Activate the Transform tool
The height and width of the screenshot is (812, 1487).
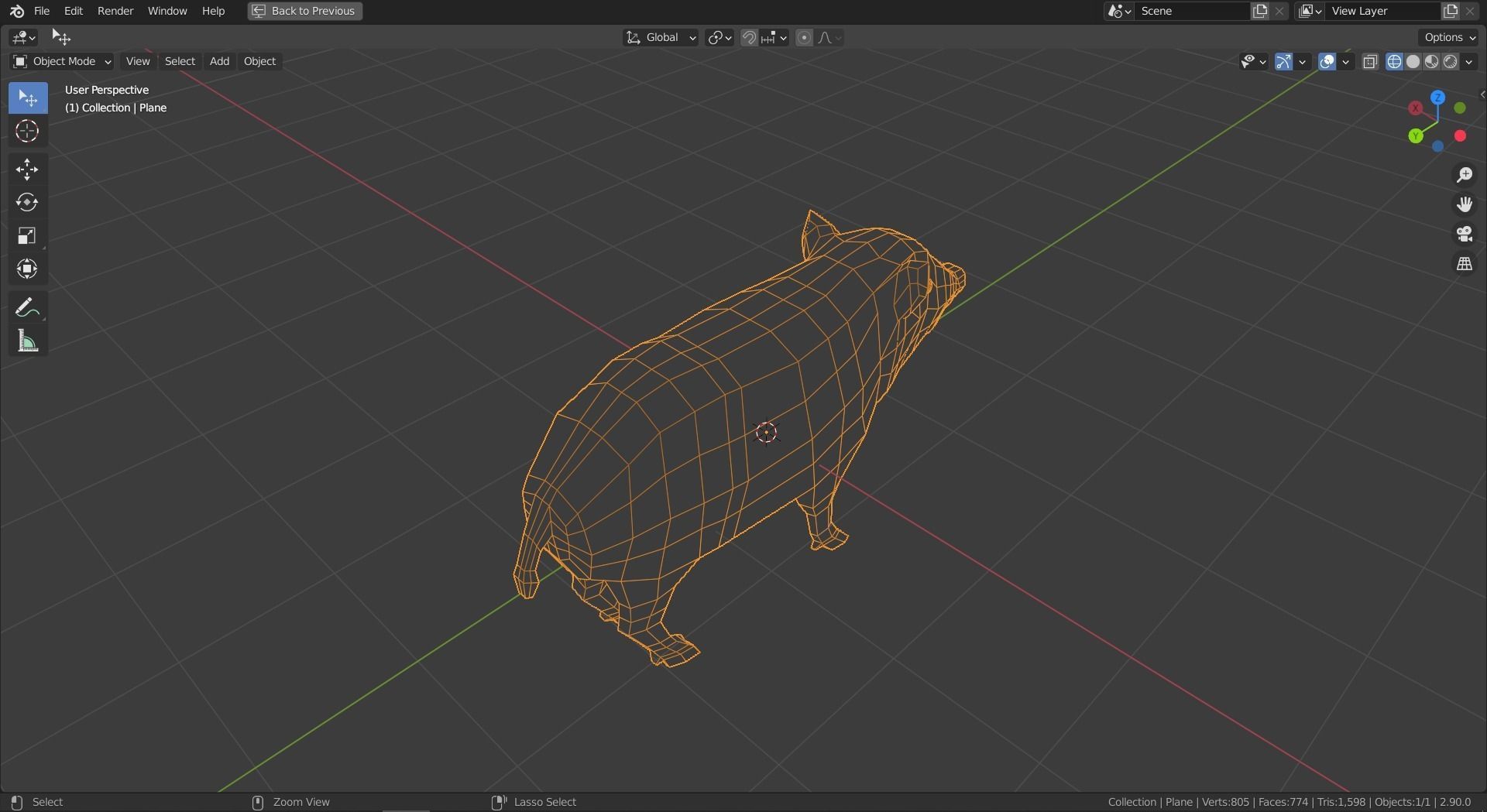pos(28,269)
